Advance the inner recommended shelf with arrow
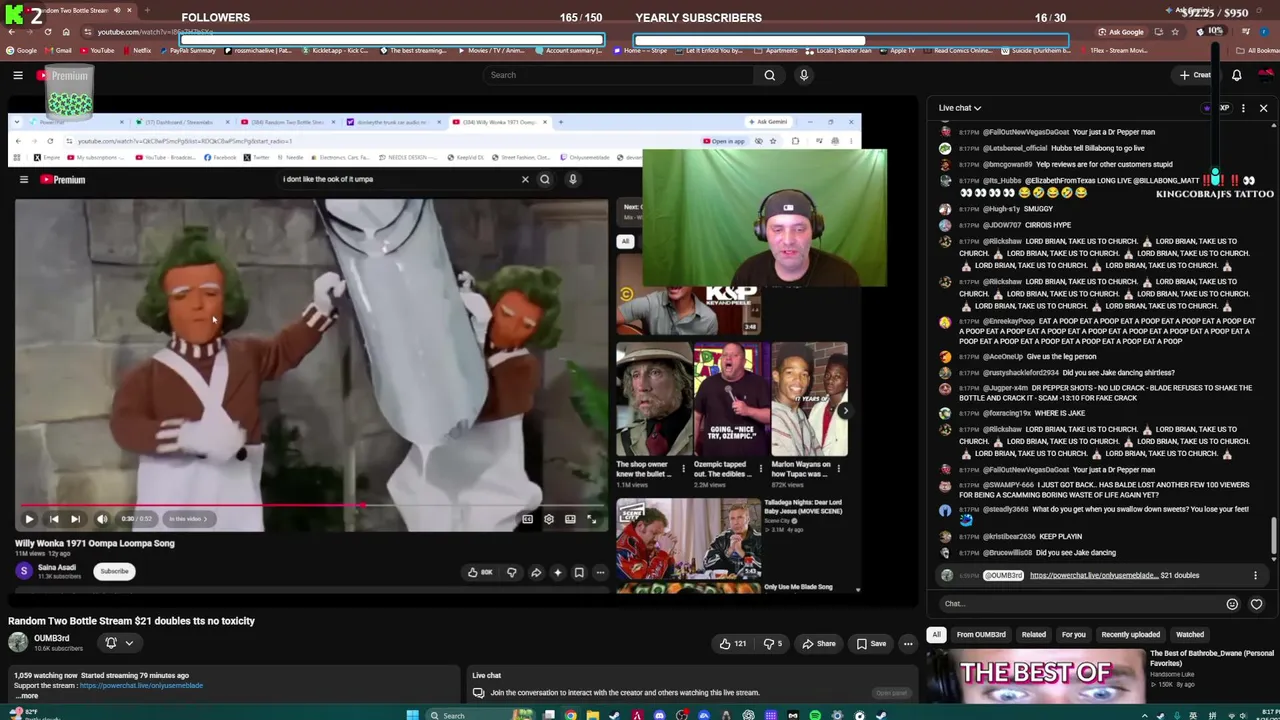This screenshot has width=1280, height=720. 845,410
